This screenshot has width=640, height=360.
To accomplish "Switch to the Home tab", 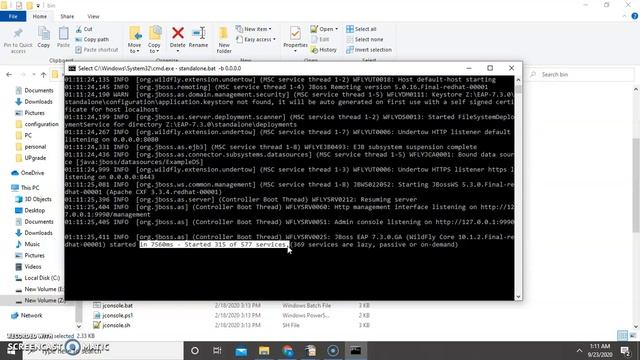I will point(40,16).
